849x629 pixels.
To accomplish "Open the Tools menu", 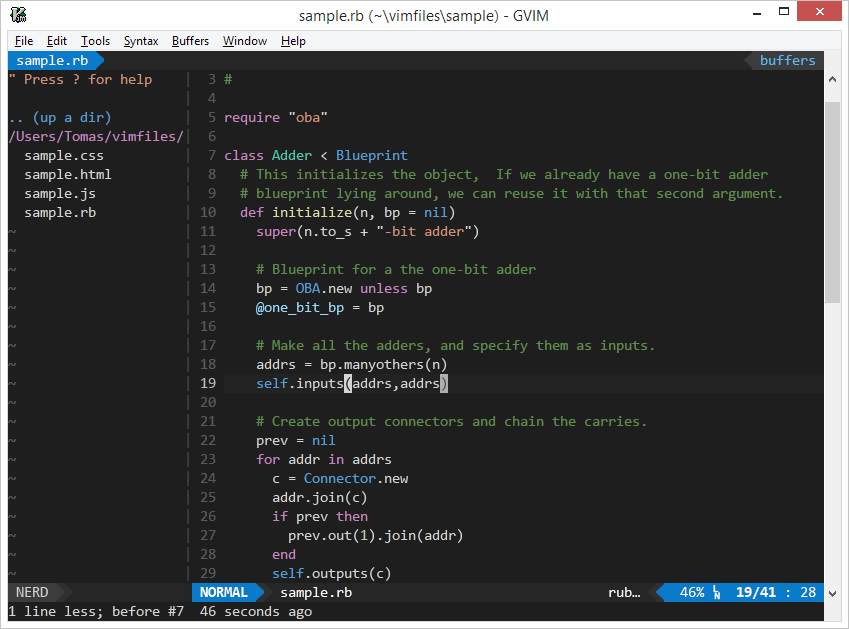I will click(95, 41).
